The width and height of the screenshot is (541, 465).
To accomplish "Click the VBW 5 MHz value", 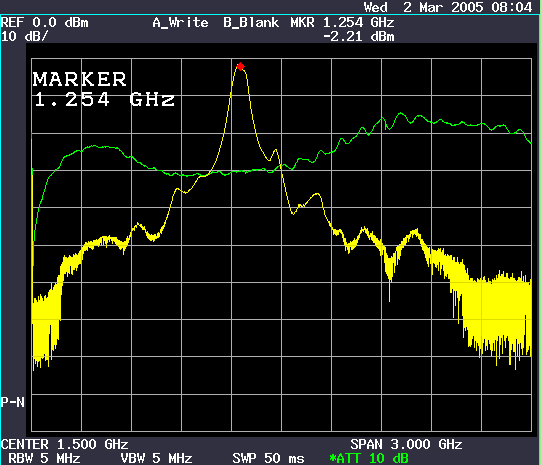I will tap(156, 458).
